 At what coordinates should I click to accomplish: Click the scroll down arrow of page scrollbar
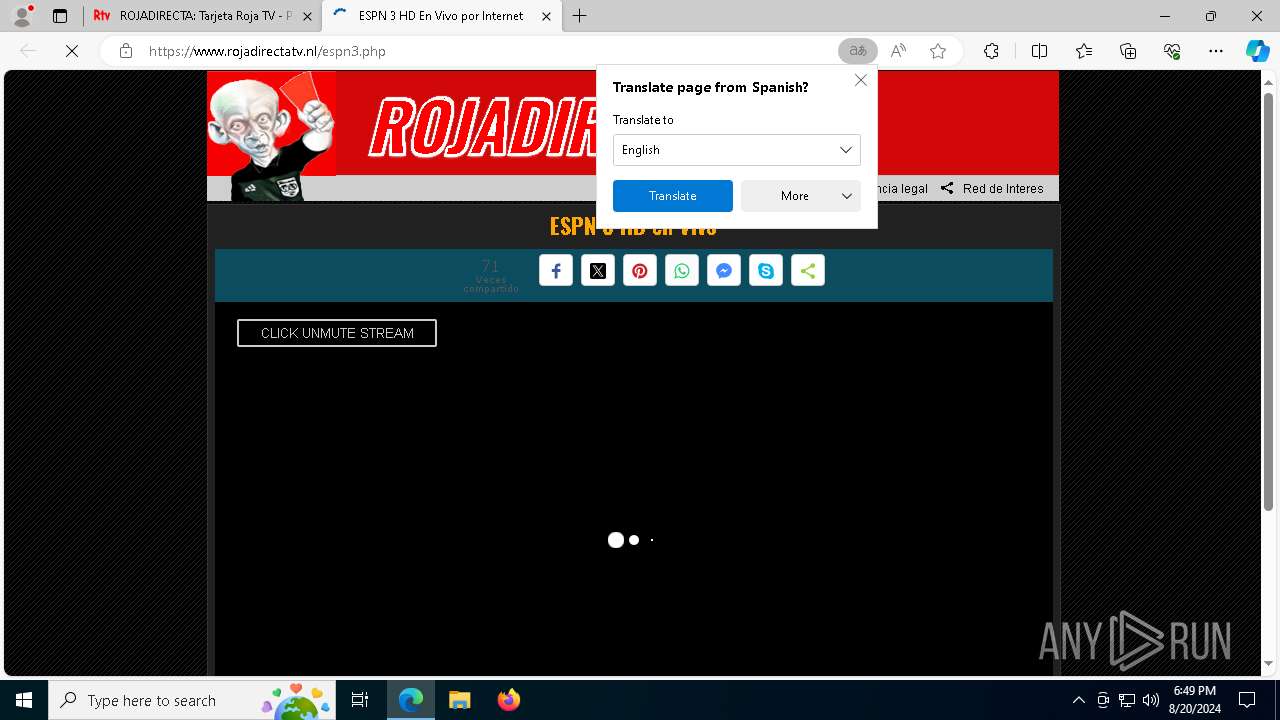(x=1268, y=664)
